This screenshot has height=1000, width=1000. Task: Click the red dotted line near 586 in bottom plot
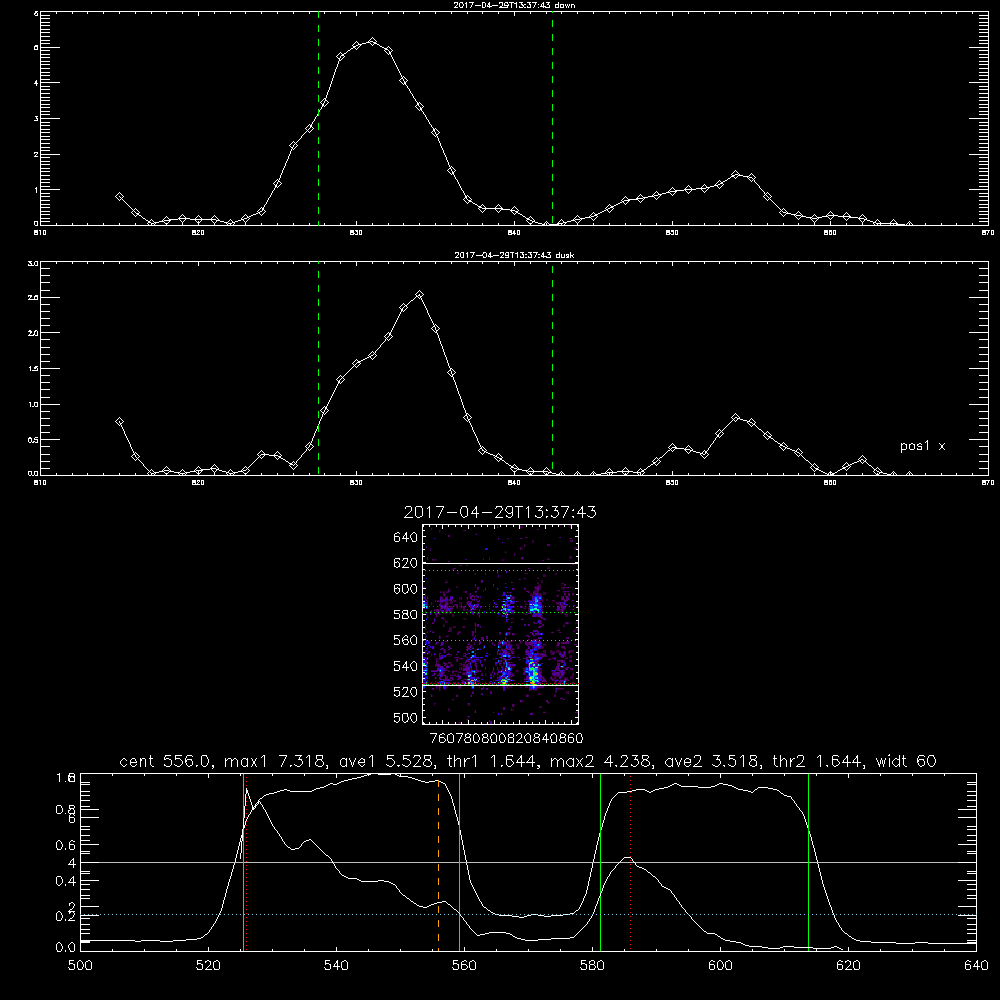coord(630,861)
